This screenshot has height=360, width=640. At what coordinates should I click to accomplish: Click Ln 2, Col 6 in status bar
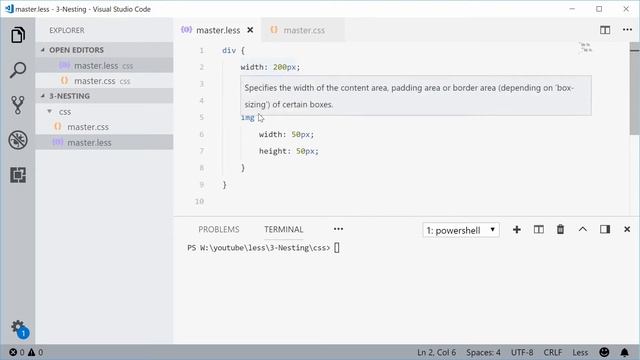(436, 352)
